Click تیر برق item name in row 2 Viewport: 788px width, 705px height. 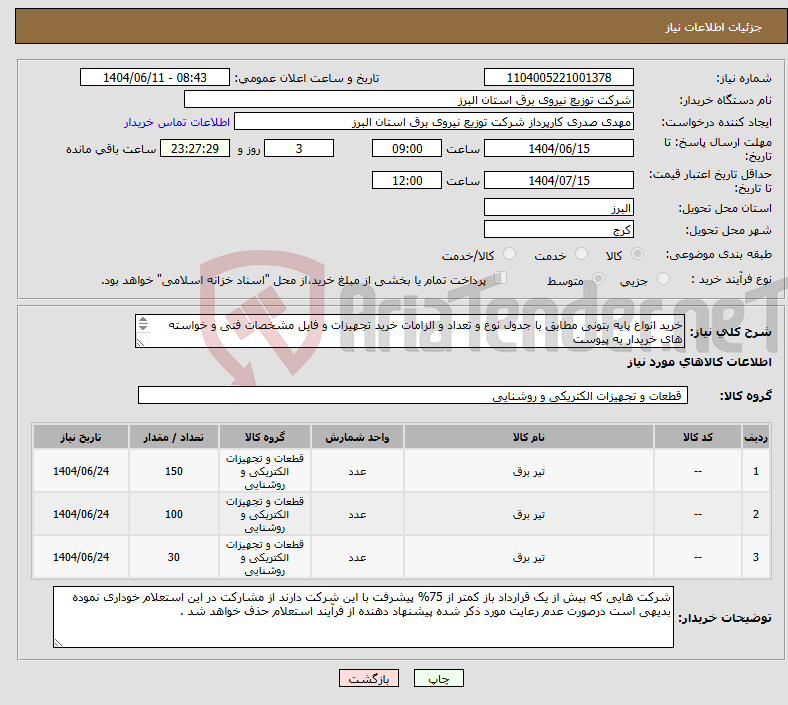[x=528, y=515]
